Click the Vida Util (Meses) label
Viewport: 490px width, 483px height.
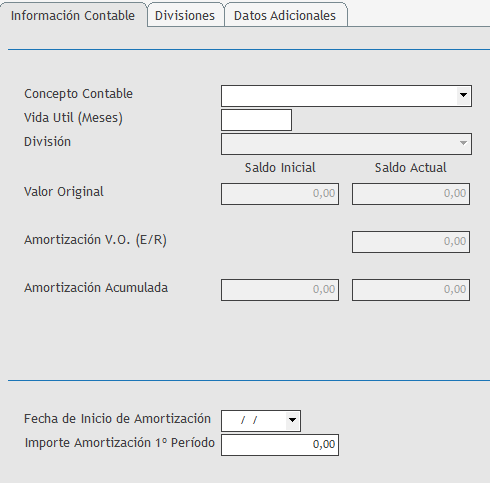pyautogui.click(x=73, y=118)
